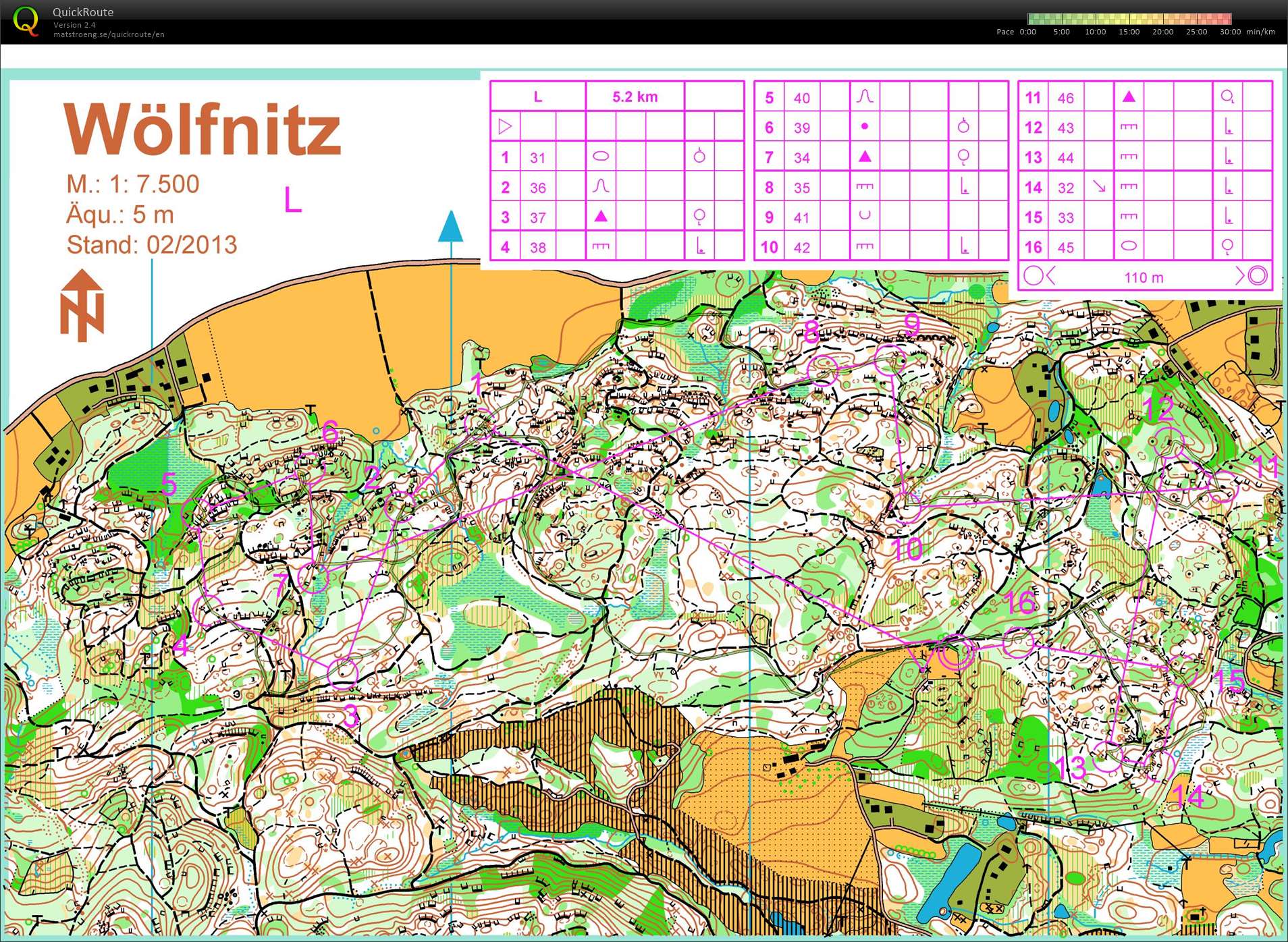This screenshot has height=942, width=1288.
Task: Click the pace color gradient bar
Action: pos(1129,18)
